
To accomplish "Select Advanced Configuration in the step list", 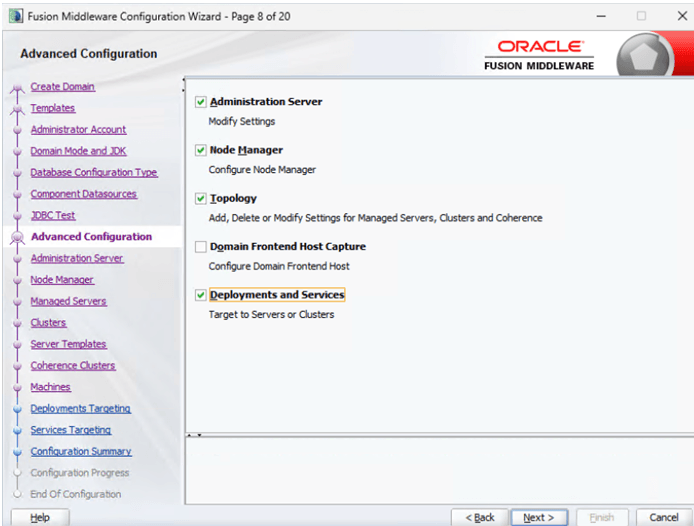I will [92, 237].
